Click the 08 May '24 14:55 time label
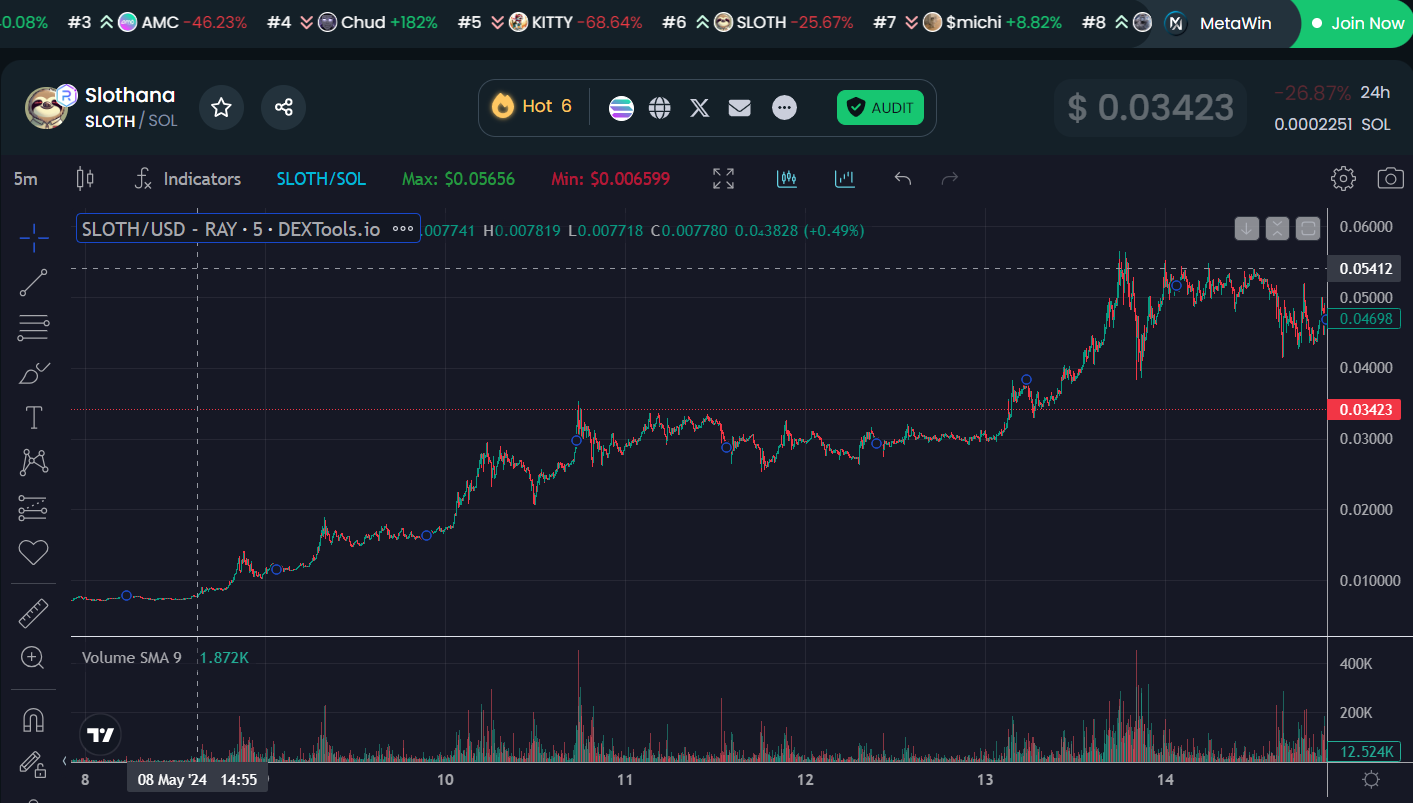This screenshot has width=1413, height=803. tap(197, 779)
